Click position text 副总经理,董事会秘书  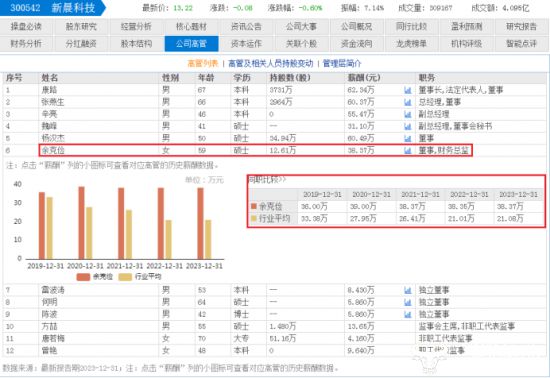point(455,126)
